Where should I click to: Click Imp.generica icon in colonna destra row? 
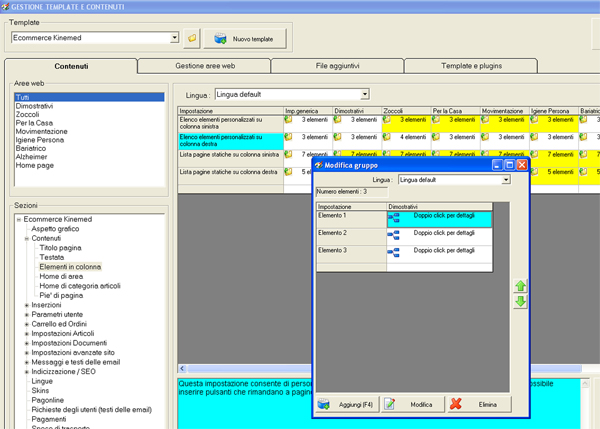288,137
